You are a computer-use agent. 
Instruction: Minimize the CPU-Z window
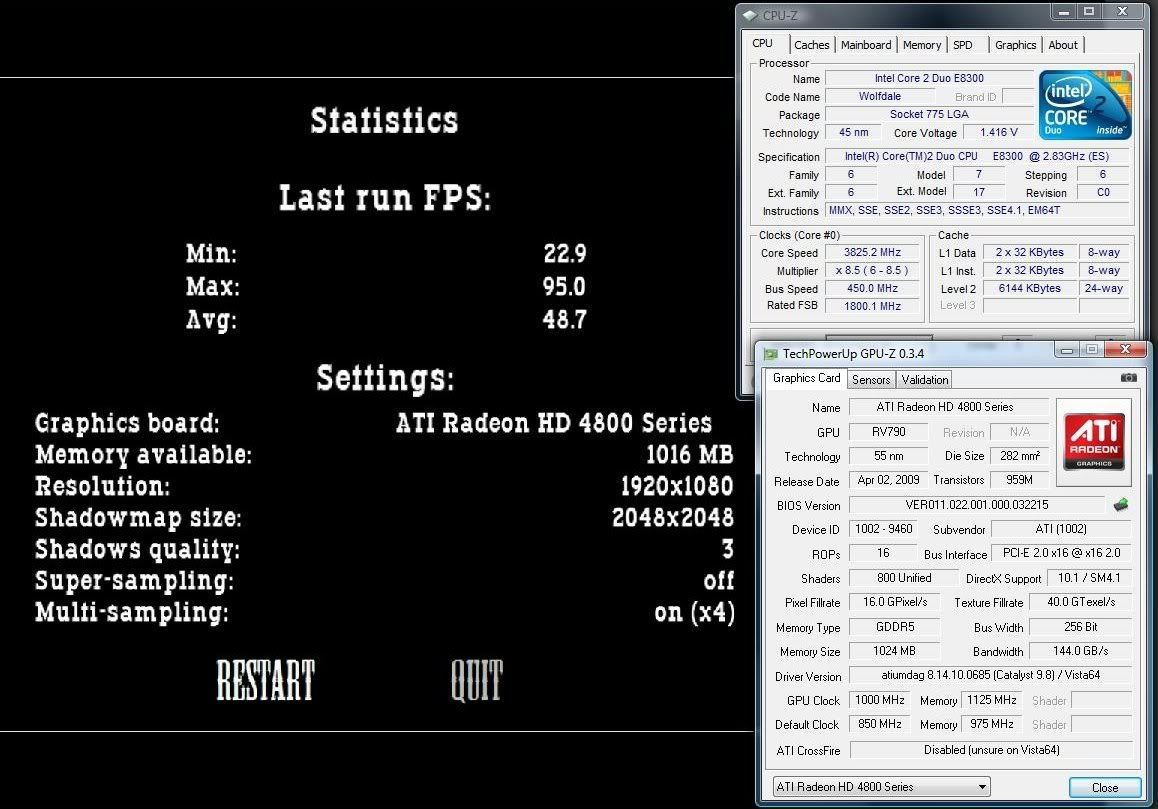[x=1063, y=12]
